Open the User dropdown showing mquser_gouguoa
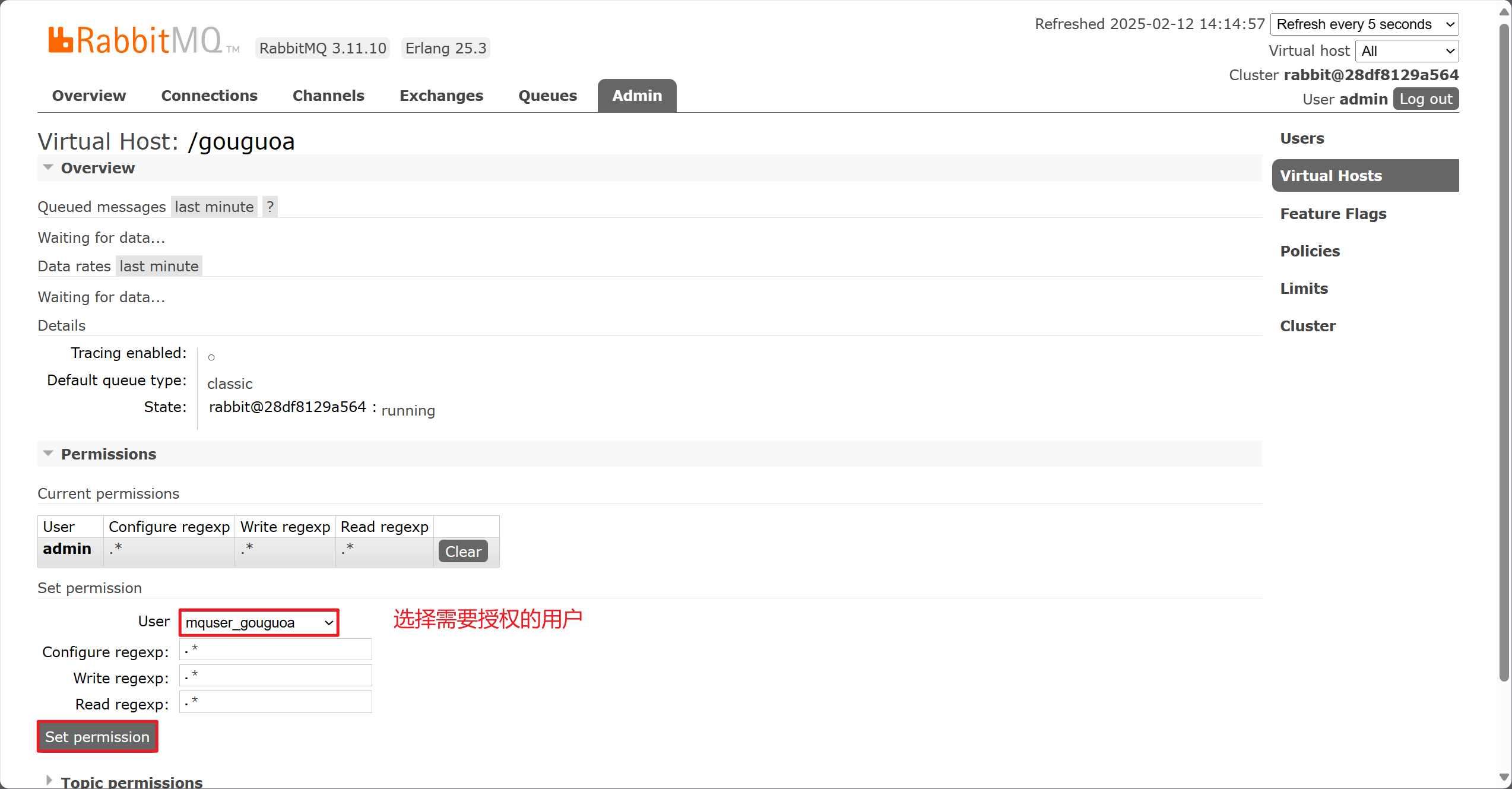 click(x=259, y=623)
